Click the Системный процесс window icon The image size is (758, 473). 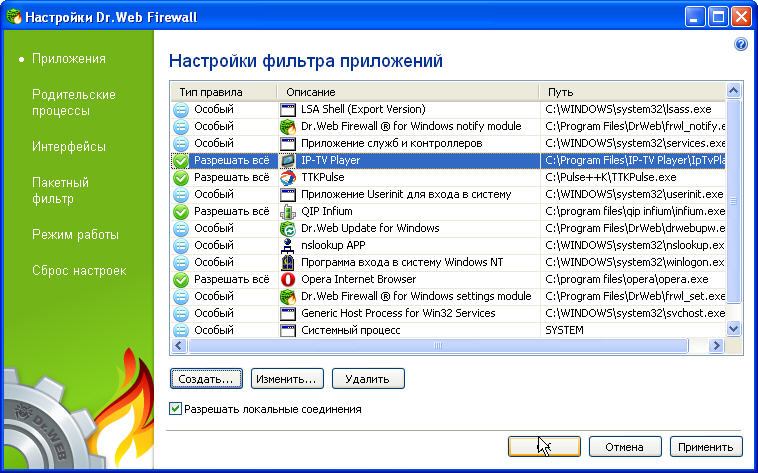tap(288, 330)
